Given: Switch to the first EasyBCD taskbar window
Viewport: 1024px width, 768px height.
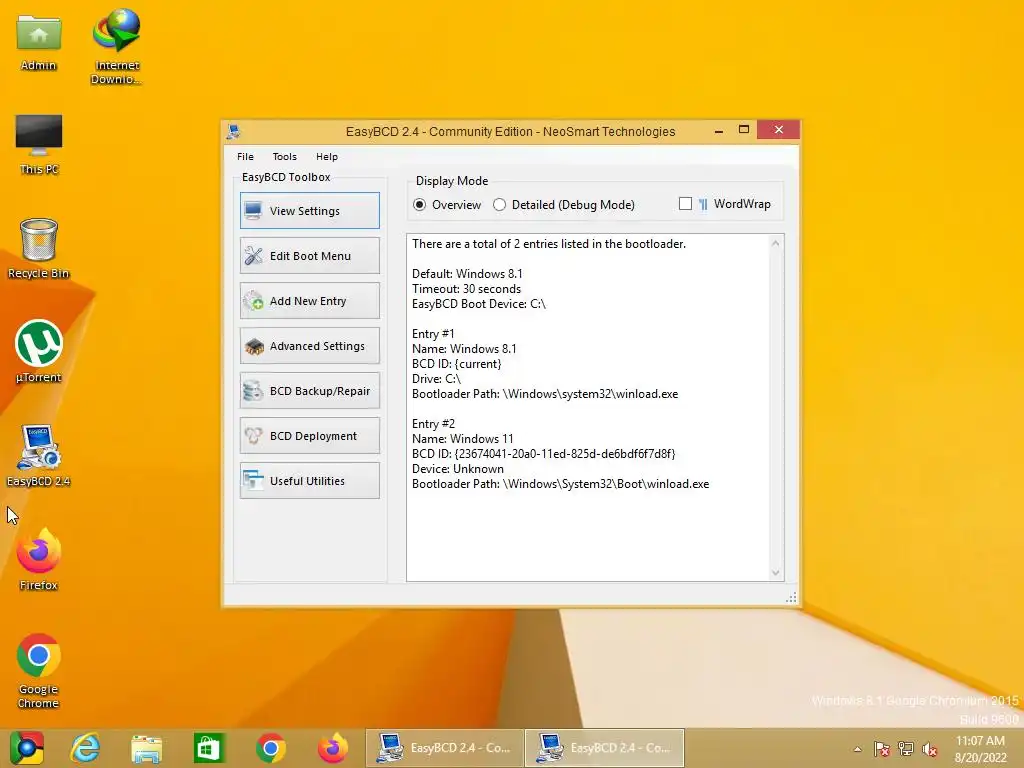Looking at the screenshot, I should pyautogui.click(x=445, y=748).
